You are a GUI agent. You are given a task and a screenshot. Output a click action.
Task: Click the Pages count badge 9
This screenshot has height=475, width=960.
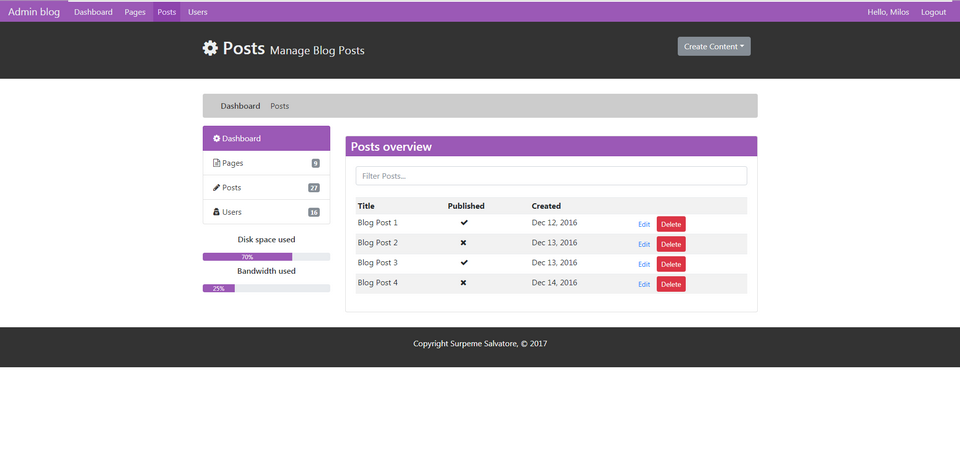click(x=315, y=163)
